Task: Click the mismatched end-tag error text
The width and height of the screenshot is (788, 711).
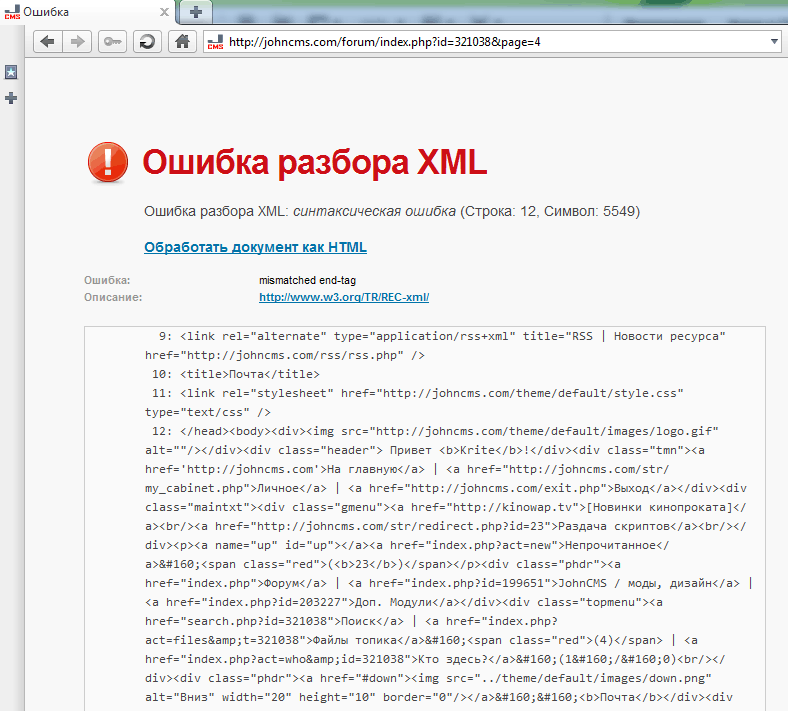Action: [x=303, y=281]
